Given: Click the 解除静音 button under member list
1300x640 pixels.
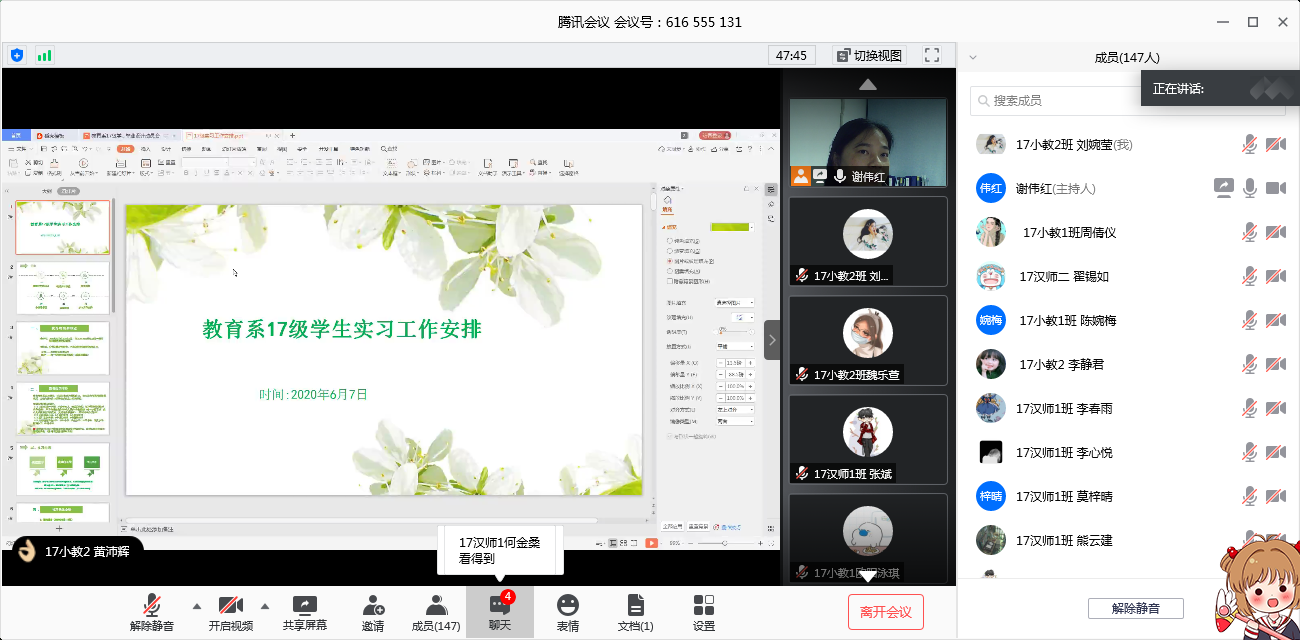Looking at the screenshot, I should coord(1135,608).
